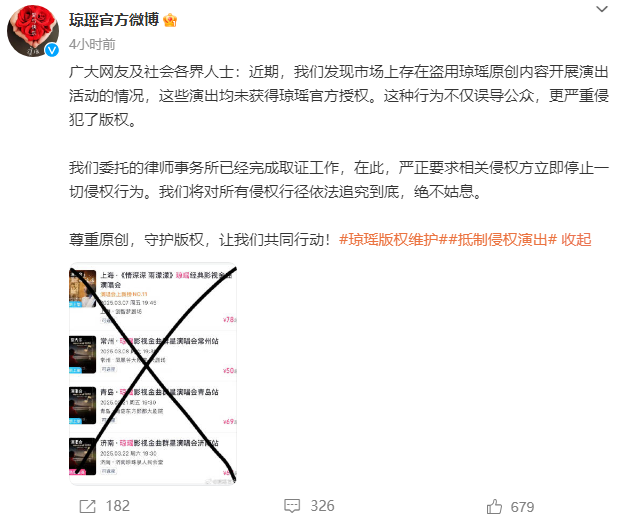Viewport: 624px width, 521px height.
Task: Click the 青岛站 concert poster thumbnail in image
Action: pos(82,405)
